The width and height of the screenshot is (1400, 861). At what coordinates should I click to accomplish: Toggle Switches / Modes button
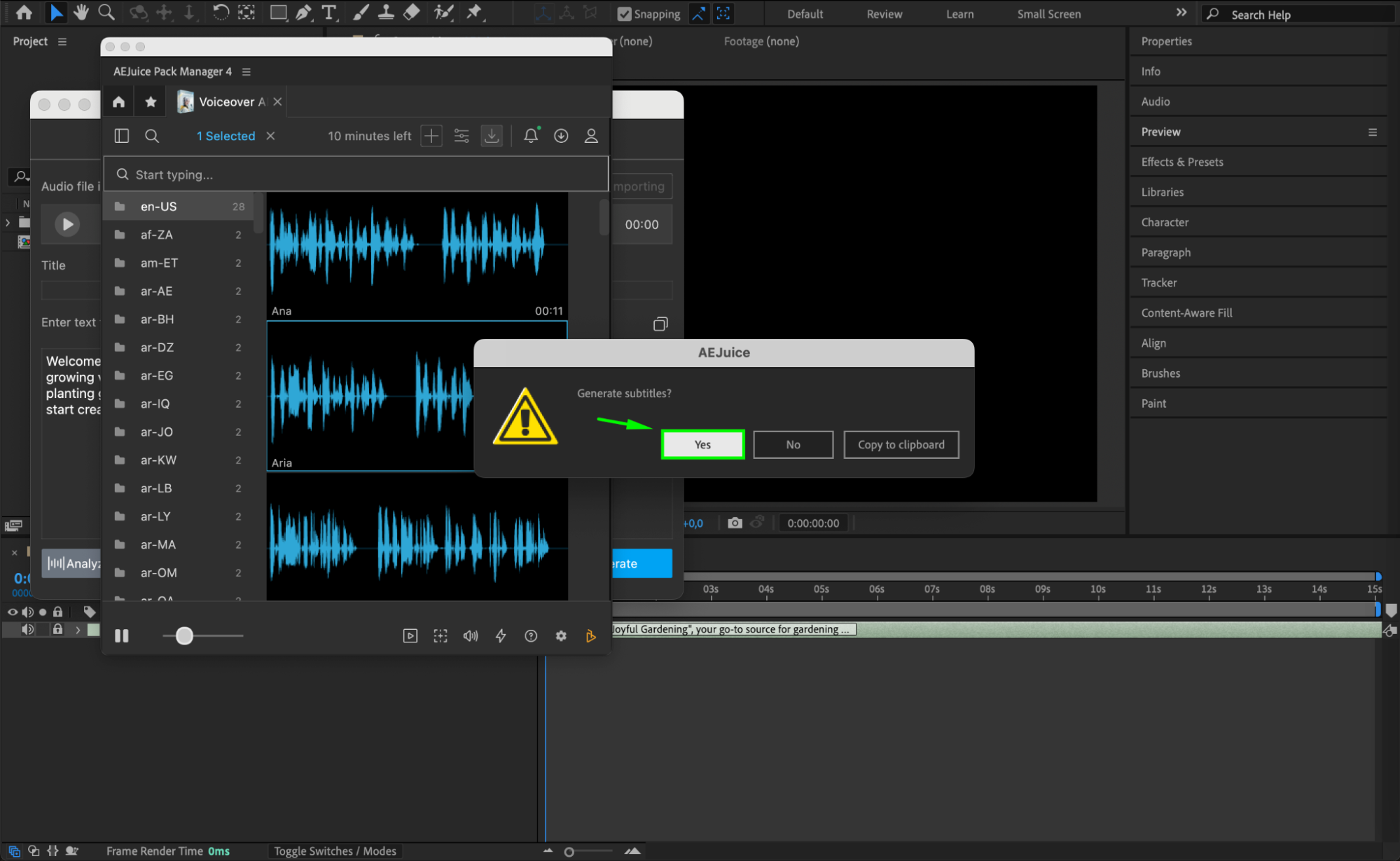(335, 850)
